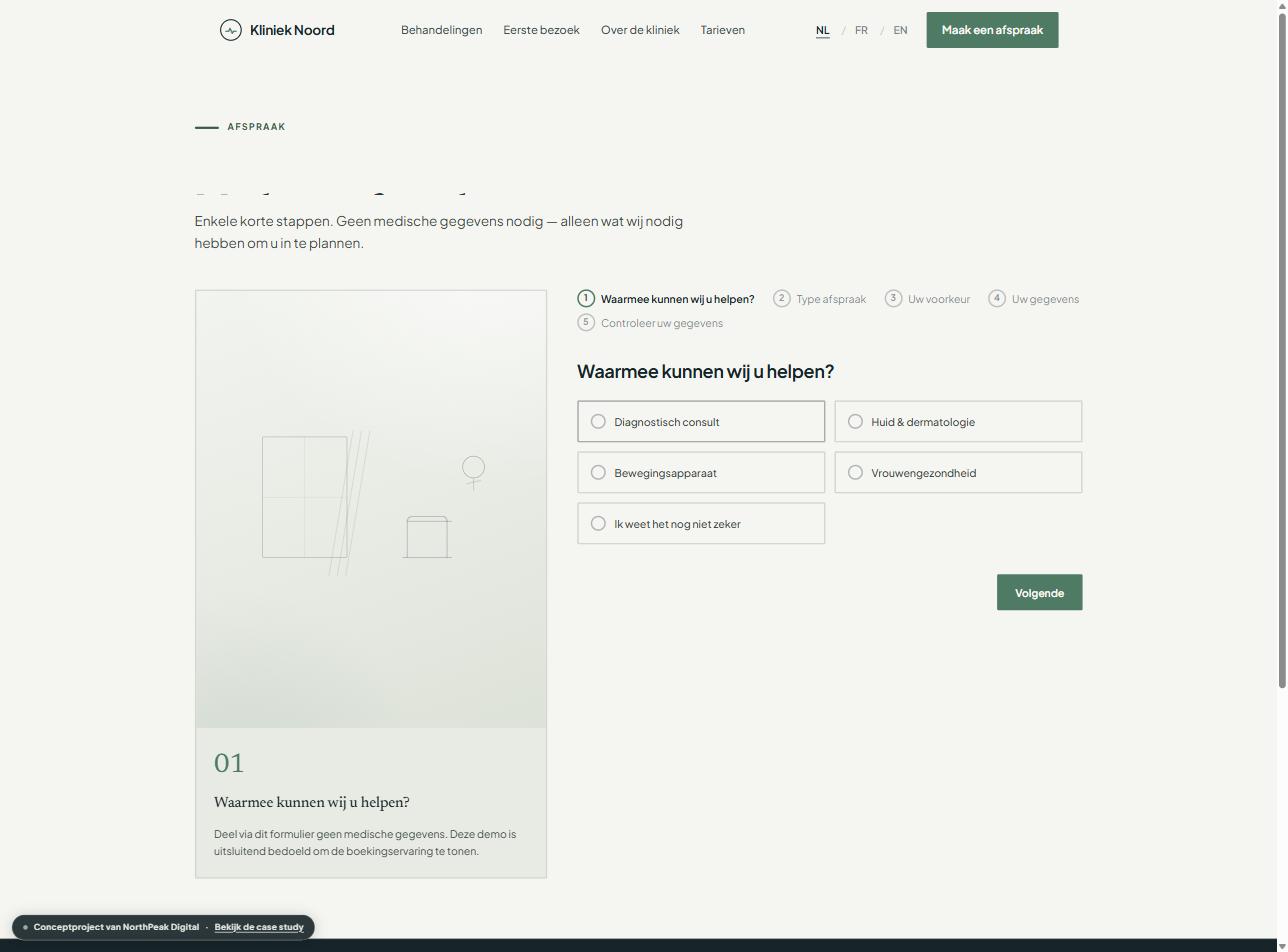
Task: Open the Behandelingen menu item
Action: click(441, 30)
